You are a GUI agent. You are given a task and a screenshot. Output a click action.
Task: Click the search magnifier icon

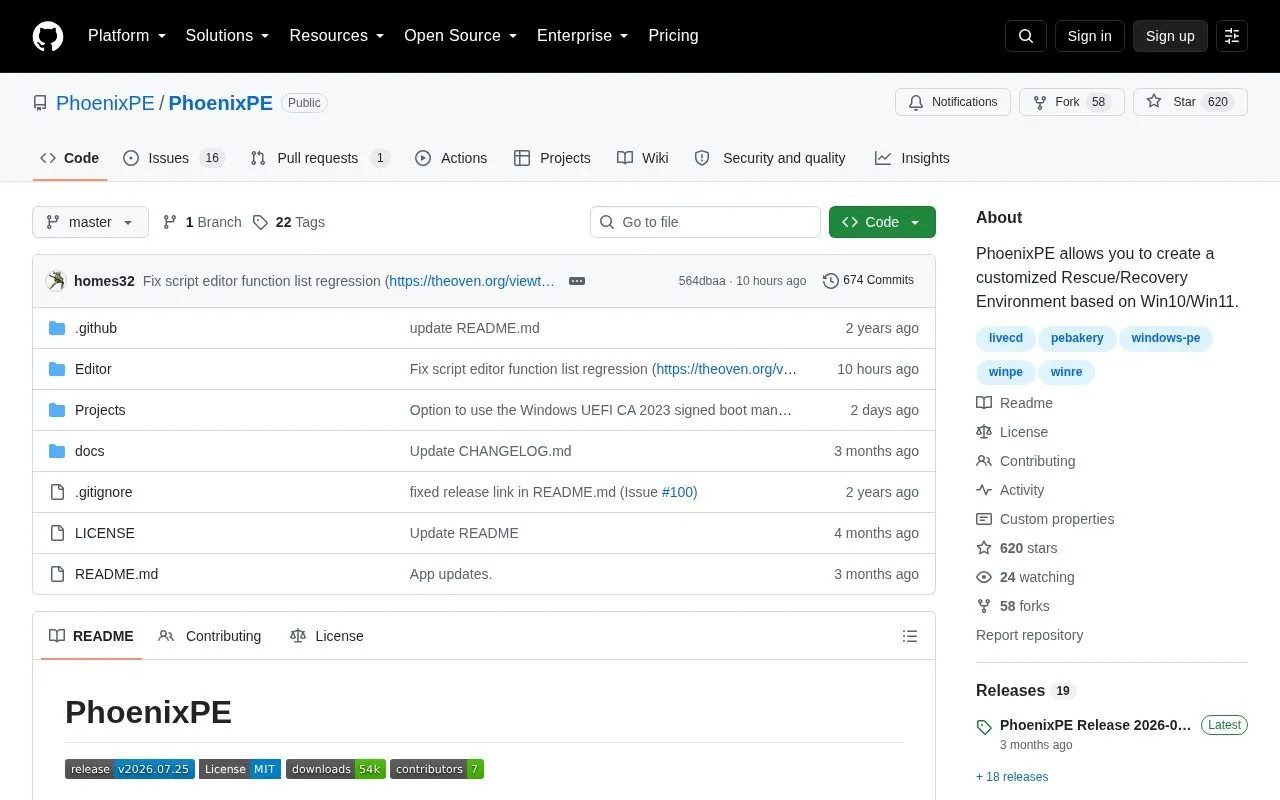tap(1026, 36)
